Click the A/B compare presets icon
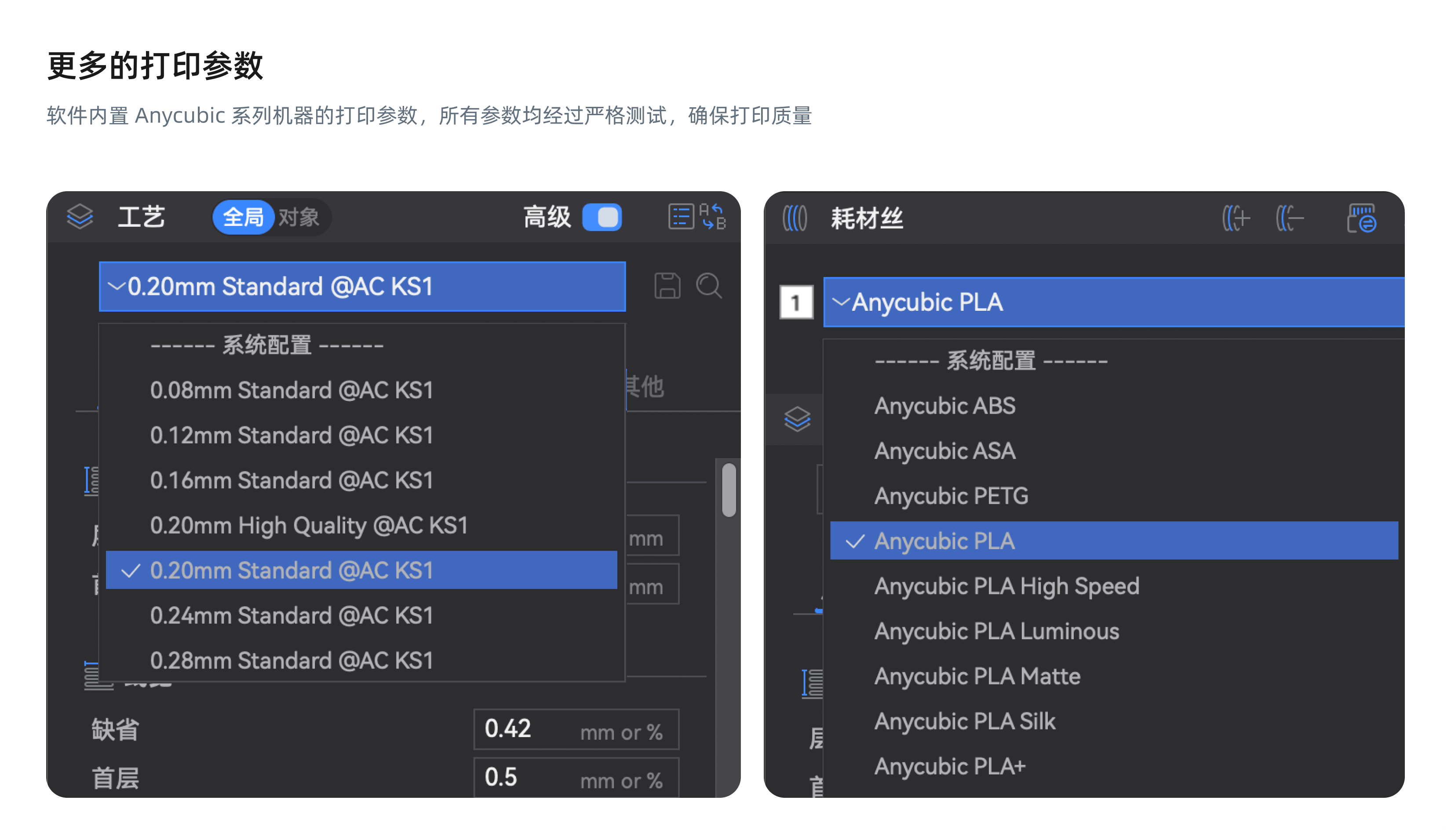 coord(713,217)
